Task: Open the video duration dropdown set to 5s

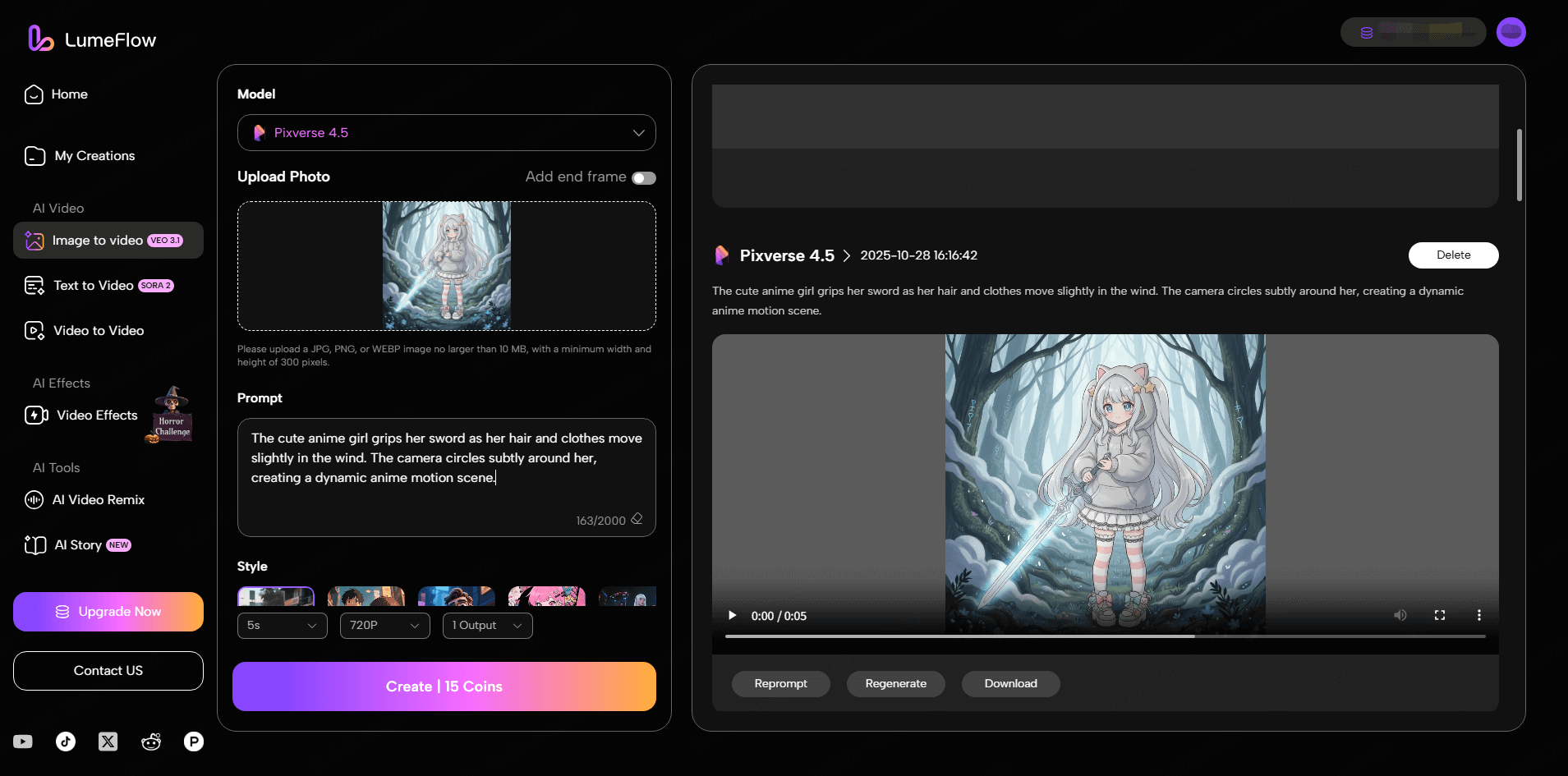Action: pyautogui.click(x=282, y=625)
